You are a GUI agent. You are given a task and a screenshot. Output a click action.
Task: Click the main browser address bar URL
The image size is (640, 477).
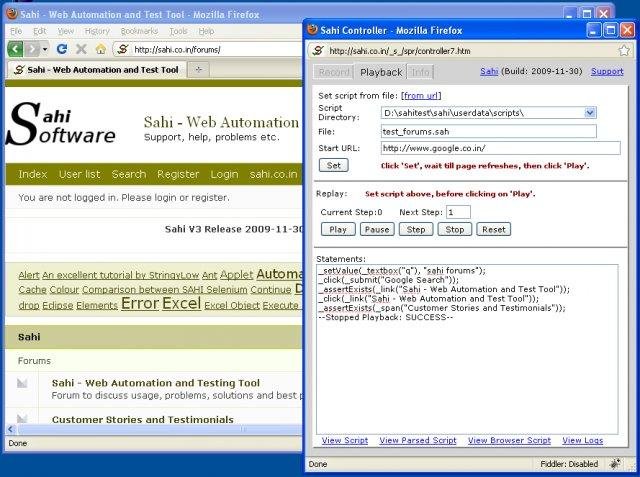point(177,50)
